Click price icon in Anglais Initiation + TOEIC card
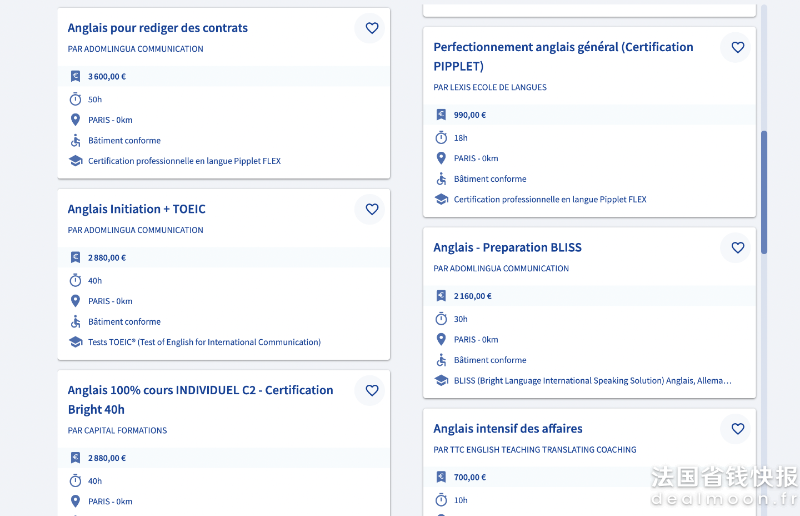The height and width of the screenshot is (516, 800). (x=76, y=258)
